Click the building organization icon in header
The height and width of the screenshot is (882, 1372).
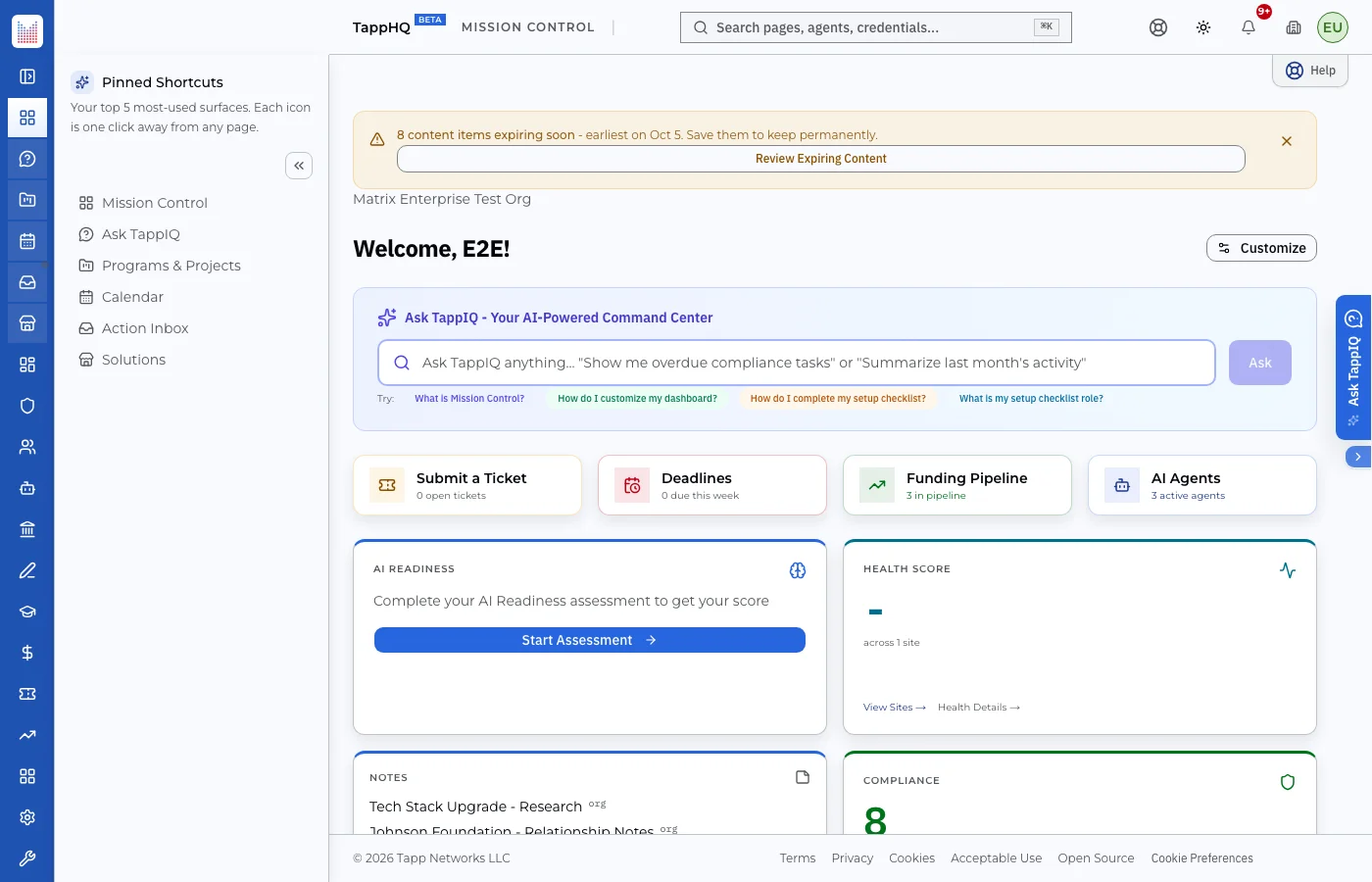click(1294, 27)
